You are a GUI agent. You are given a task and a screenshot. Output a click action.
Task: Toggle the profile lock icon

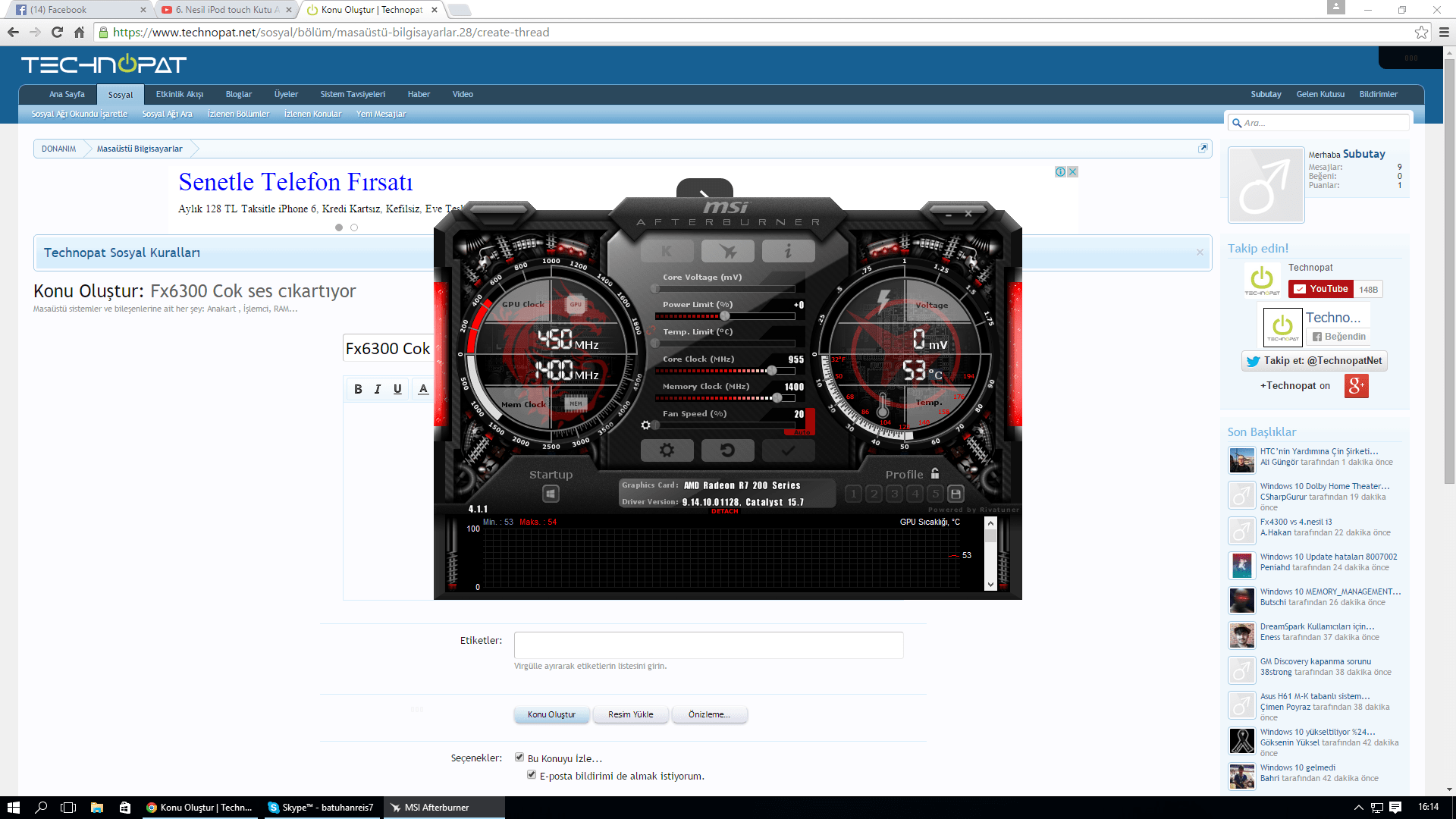click(935, 473)
